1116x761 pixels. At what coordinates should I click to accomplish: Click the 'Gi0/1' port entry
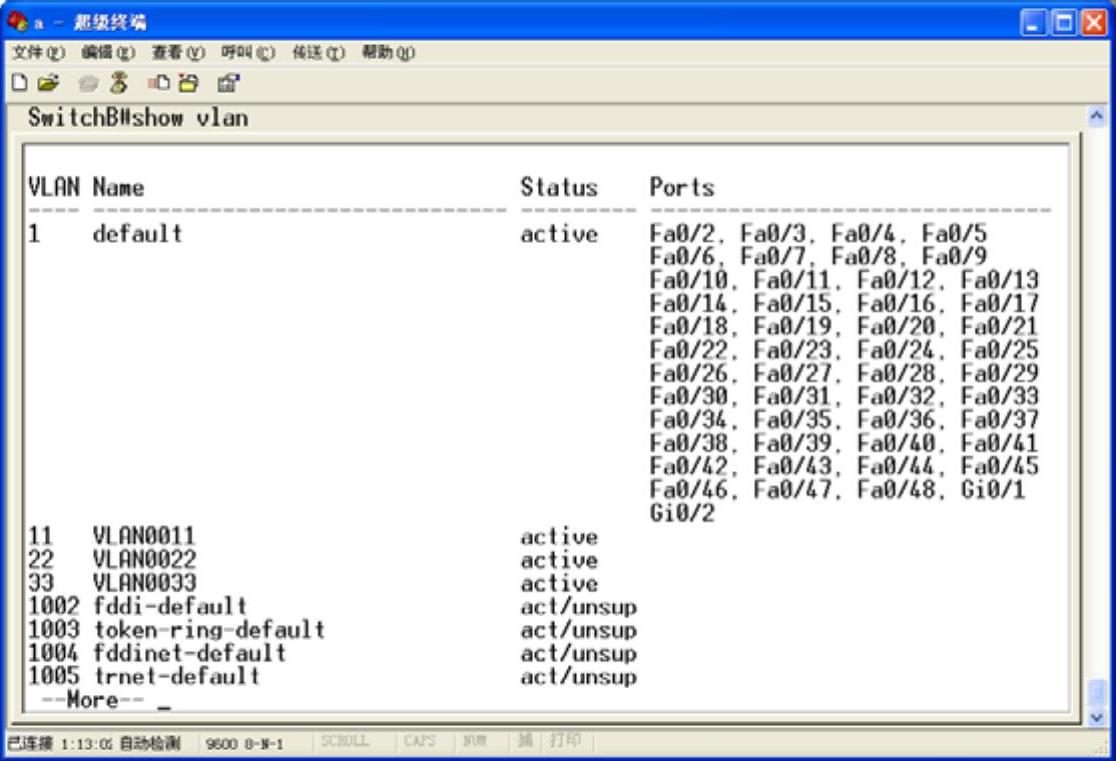coord(993,489)
